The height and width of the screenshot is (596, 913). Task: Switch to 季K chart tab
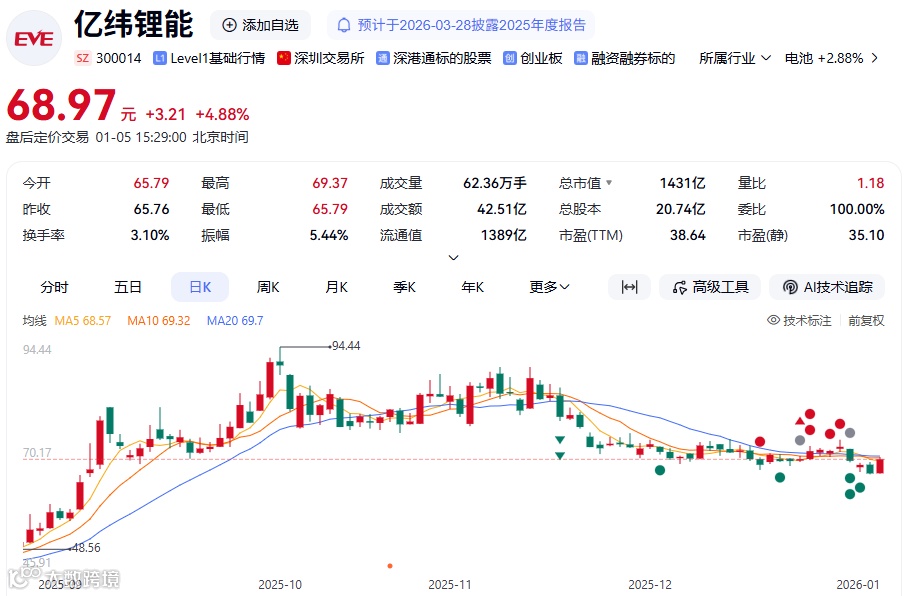(404, 287)
